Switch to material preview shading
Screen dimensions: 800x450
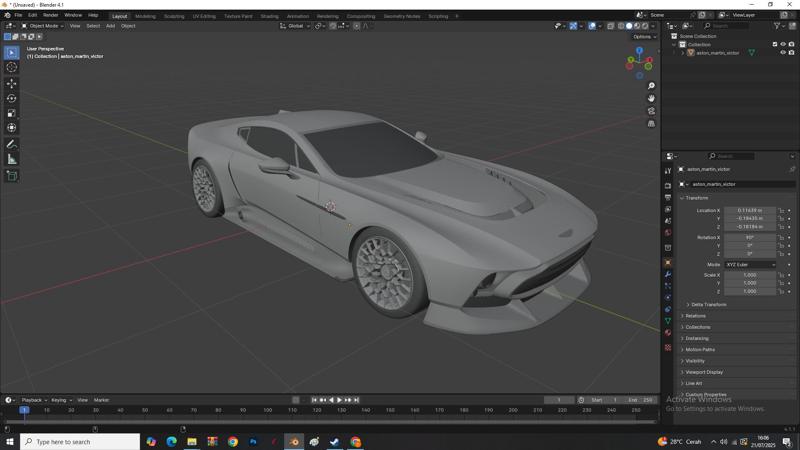[637, 26]
